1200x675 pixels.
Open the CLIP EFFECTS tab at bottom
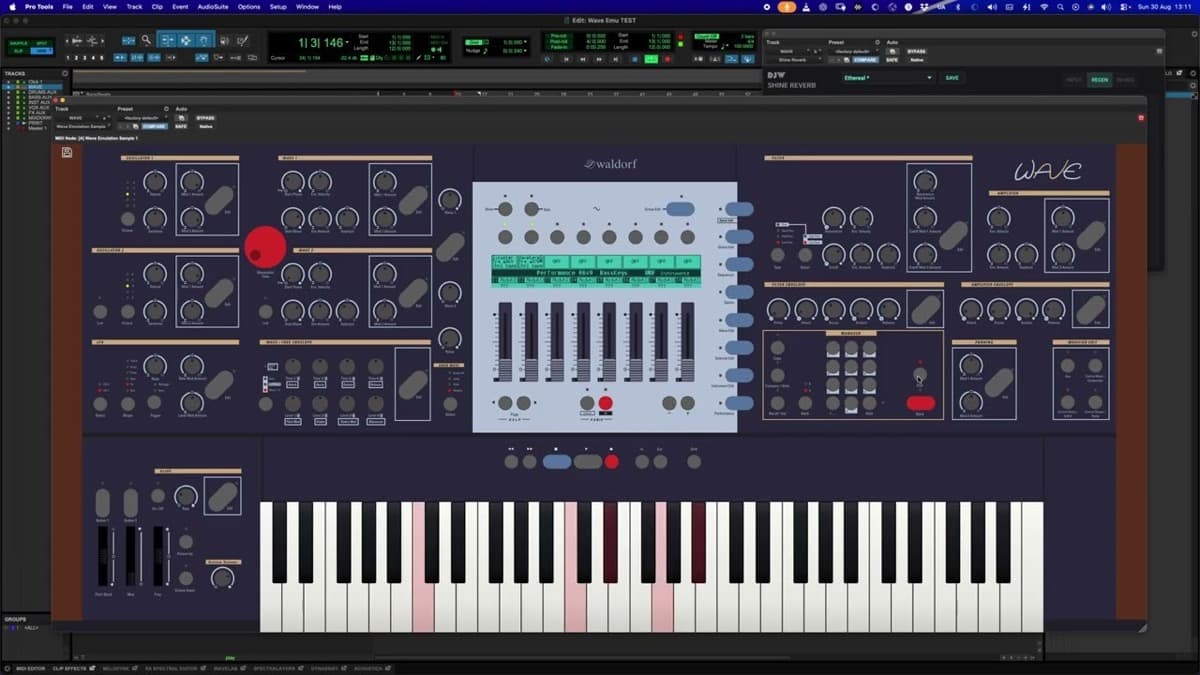[x=68, y=667]
